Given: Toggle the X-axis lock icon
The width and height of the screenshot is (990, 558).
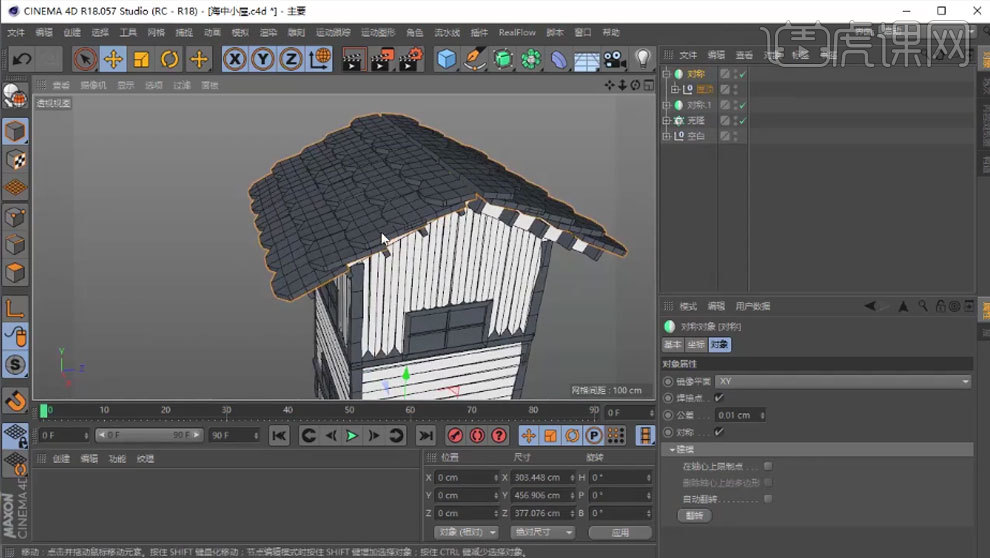Looking at the screenshot, I should [x=235, y=59].
